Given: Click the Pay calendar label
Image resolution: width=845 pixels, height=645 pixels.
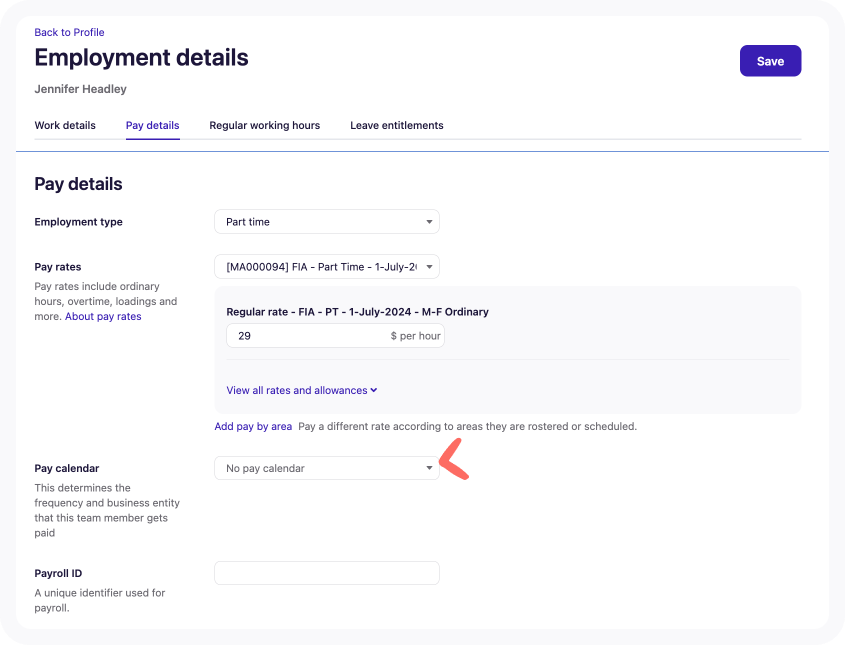Looking at the screenshot, I should [67, 468].
